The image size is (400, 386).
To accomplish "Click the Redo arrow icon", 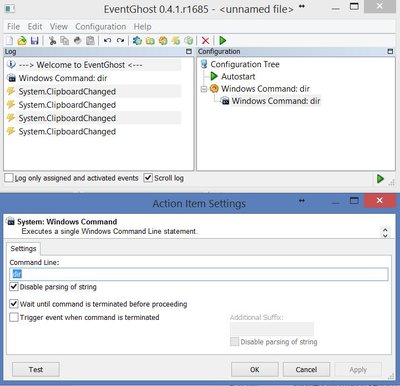I will [x=120, y=41].
